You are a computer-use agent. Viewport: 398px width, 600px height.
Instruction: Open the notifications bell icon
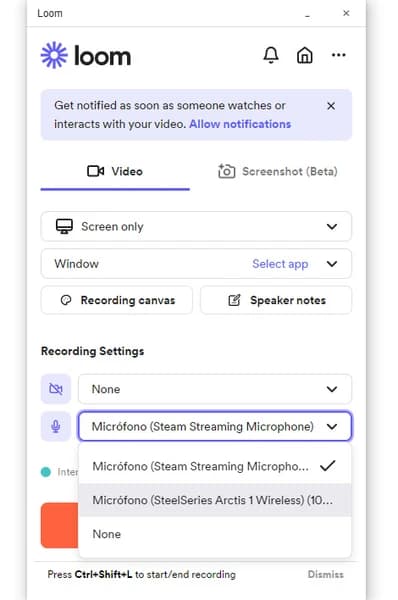click(271, 55)
